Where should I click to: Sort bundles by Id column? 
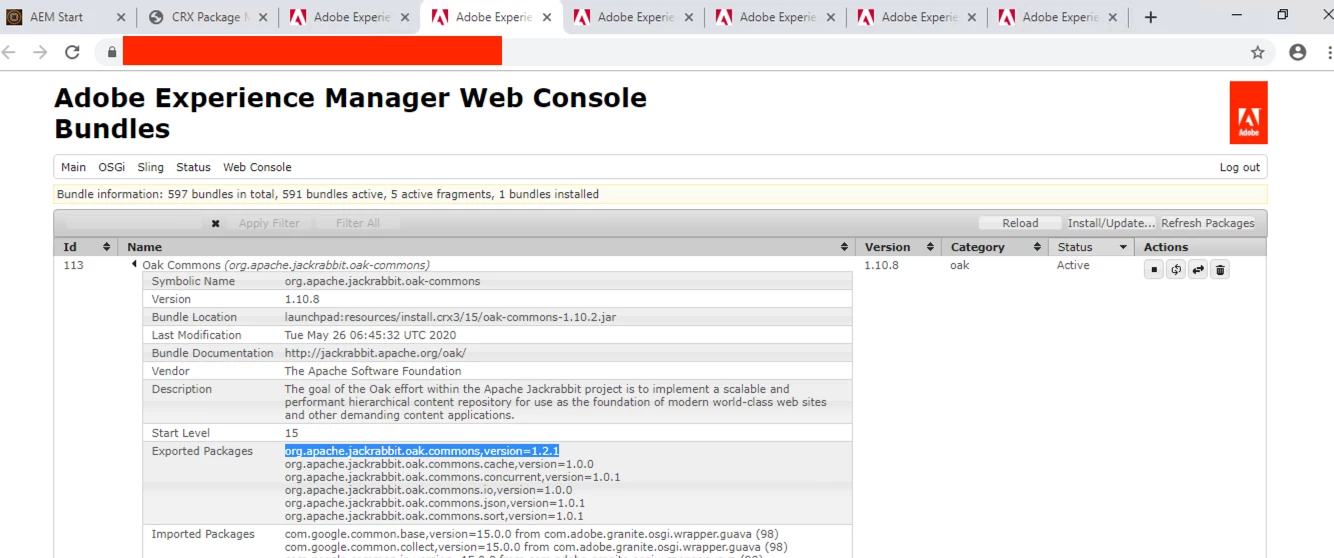(x=86, y=247)
